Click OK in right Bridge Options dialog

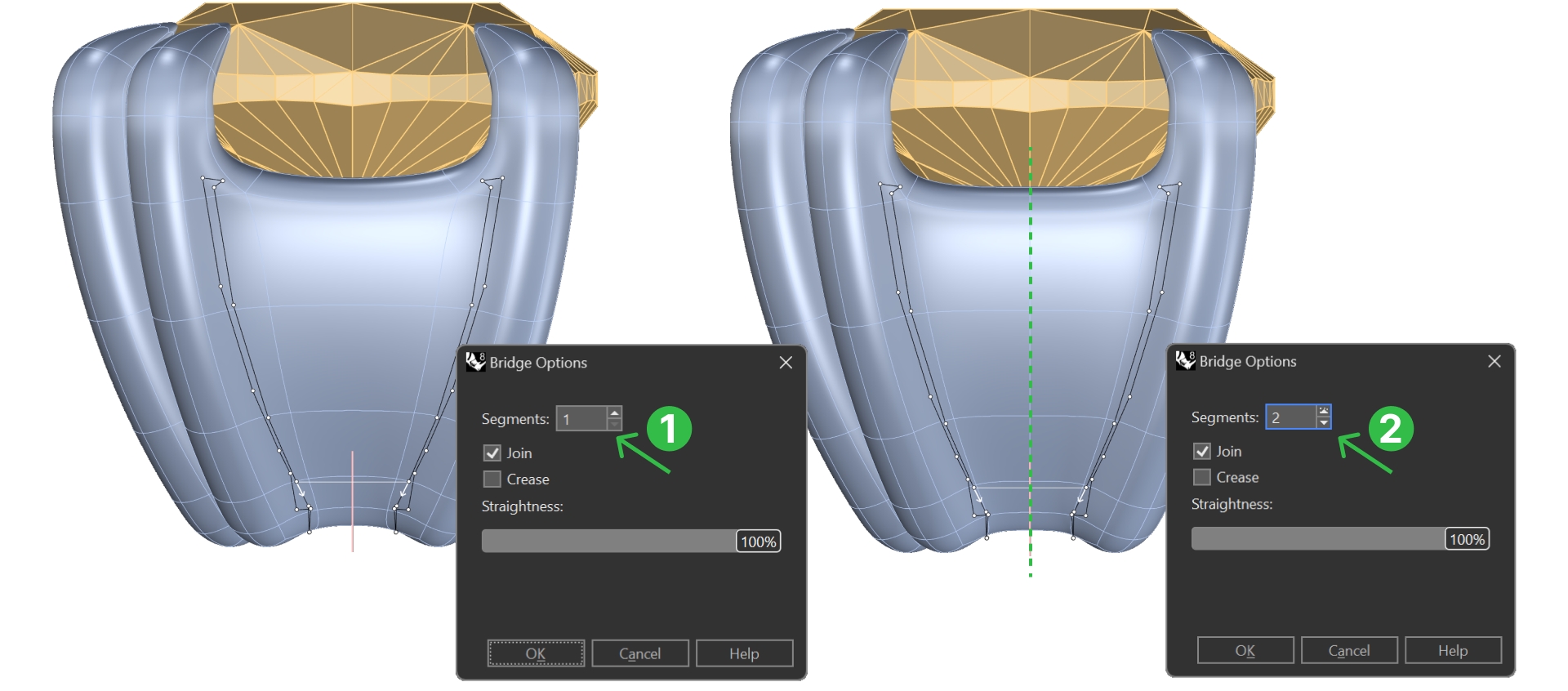click(1245, 650)
